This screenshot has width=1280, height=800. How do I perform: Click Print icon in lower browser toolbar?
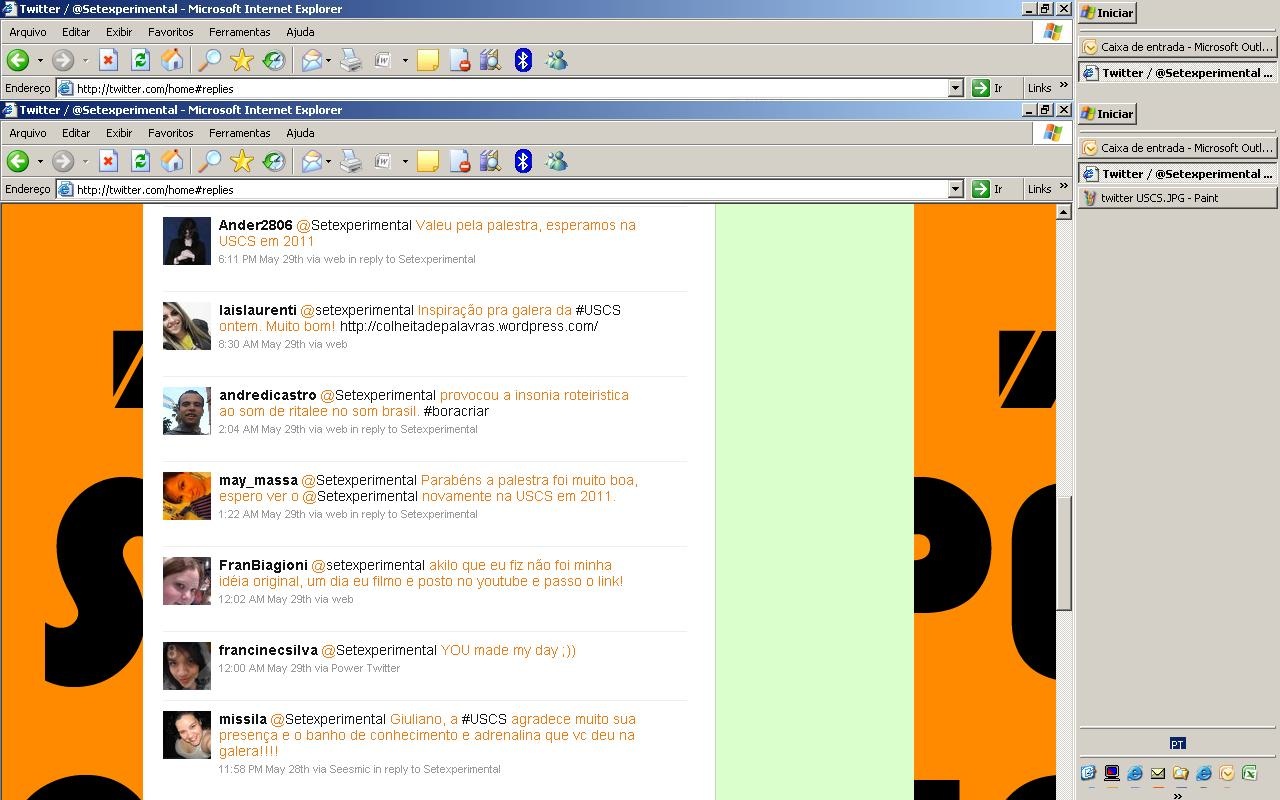point(350,161)
